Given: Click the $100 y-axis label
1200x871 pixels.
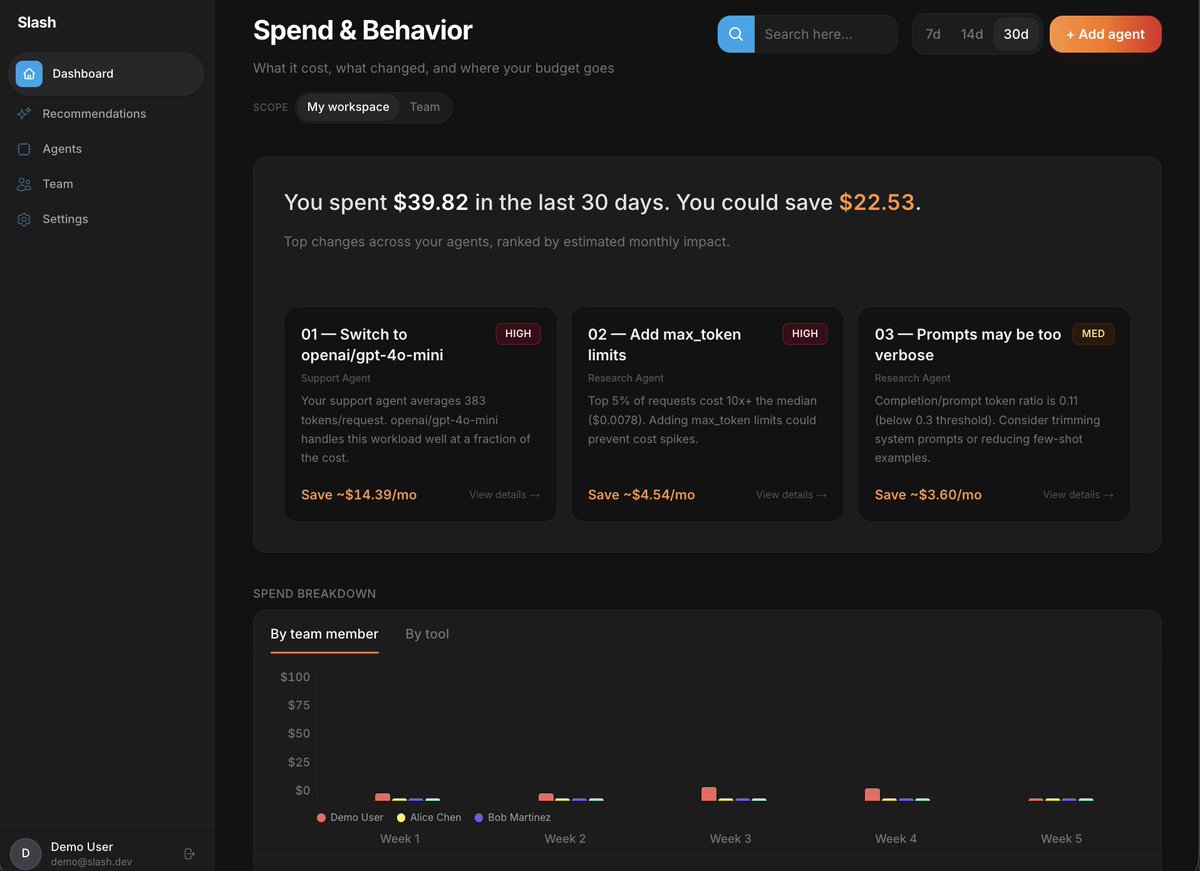Looking at the screenshot, I should click(x=295, y=677).
